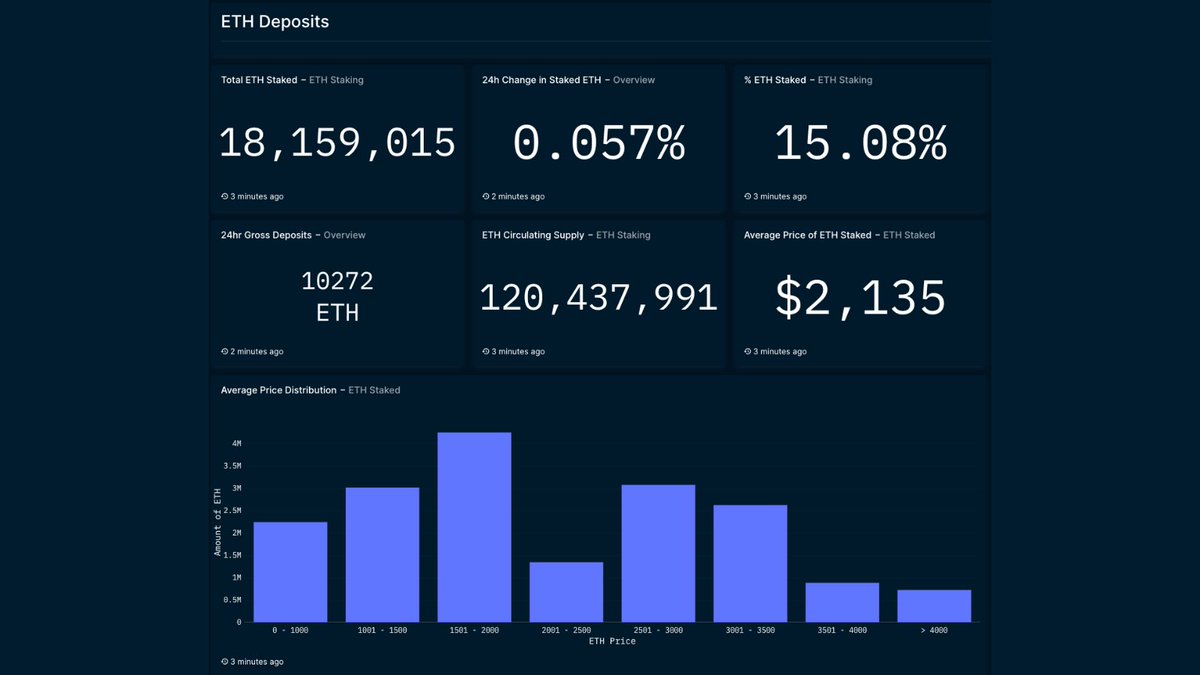Click the clock icon on ETH Circulating Supply panel
The image size is (1200, 675).
[486, 351]
